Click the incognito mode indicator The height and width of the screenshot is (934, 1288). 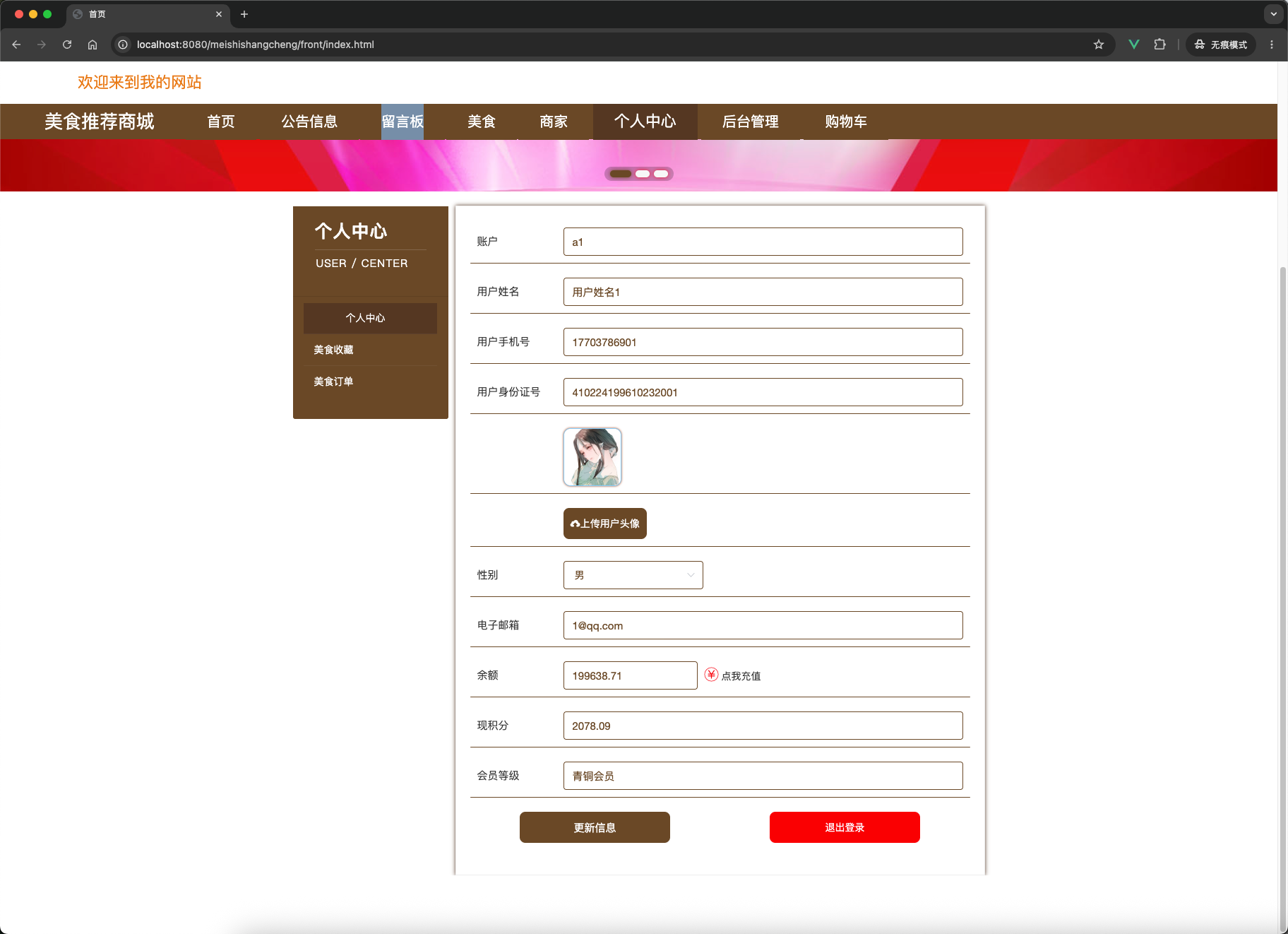click(1221, 45)
